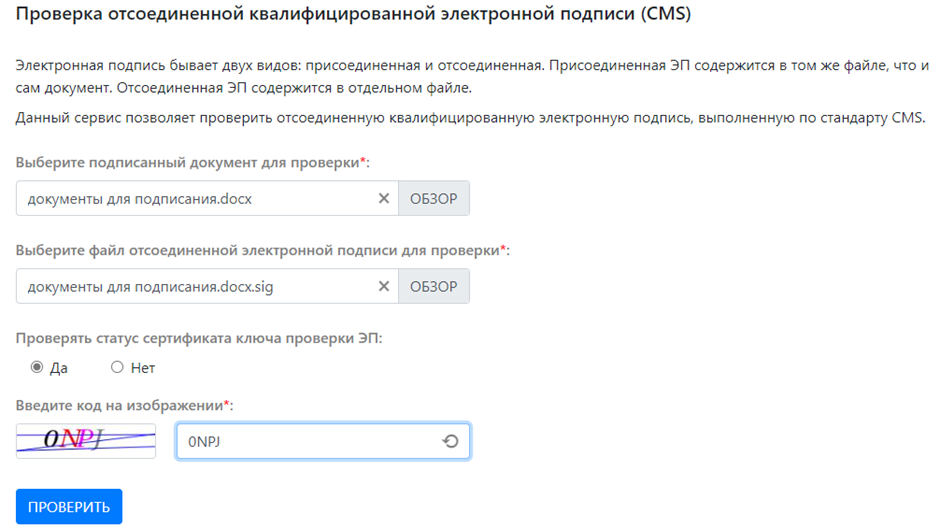Select the 'Да' radio option
The image size is (940, 529).
37,367
